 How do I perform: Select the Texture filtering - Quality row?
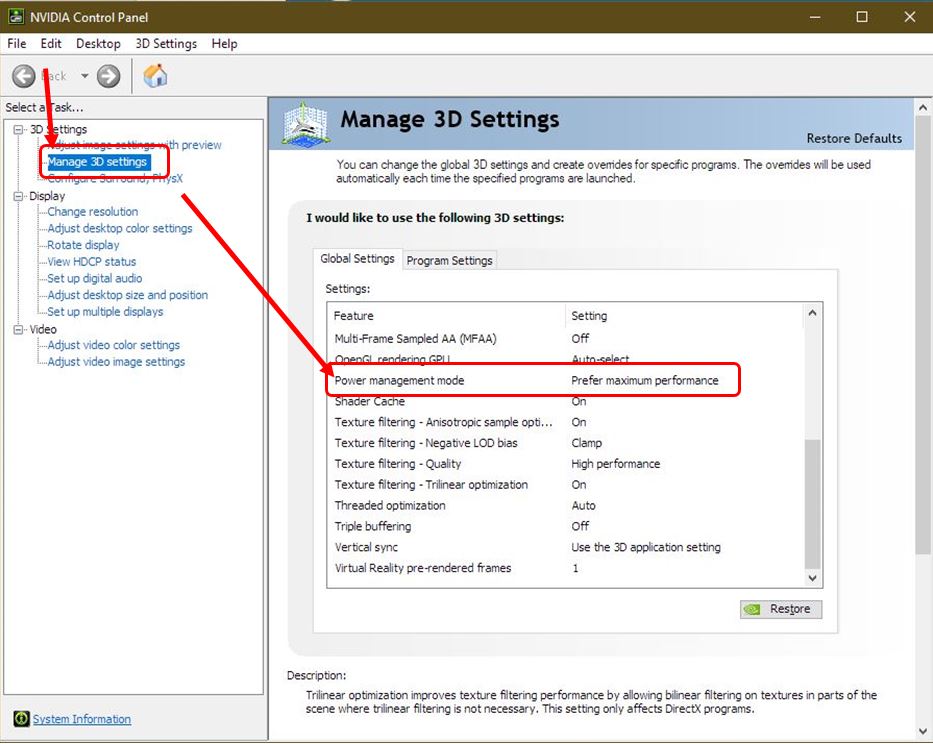click(x=565, y=464)
